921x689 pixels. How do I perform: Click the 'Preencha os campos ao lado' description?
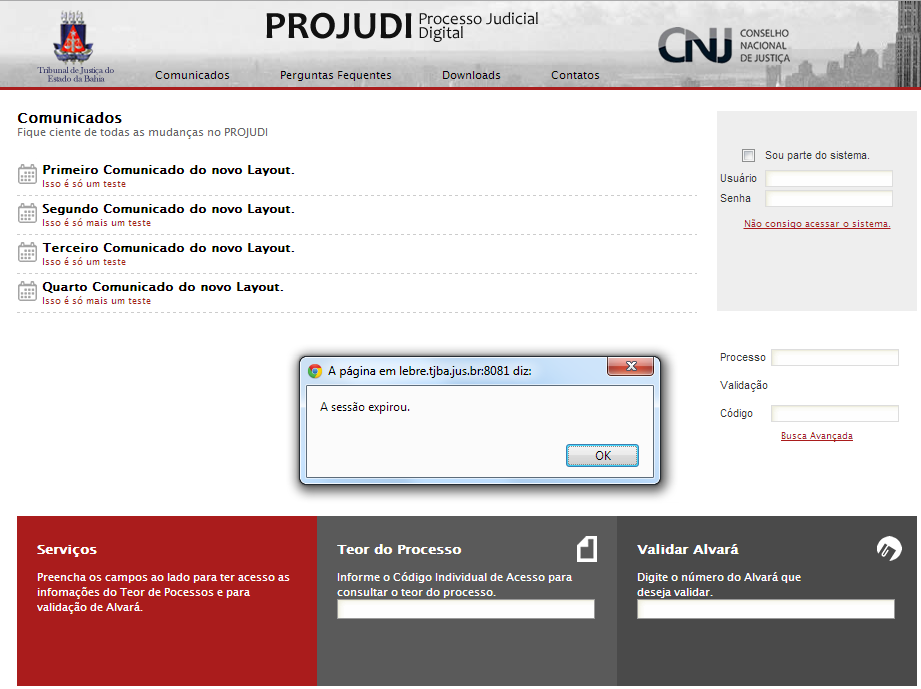[x=163, y=592]
